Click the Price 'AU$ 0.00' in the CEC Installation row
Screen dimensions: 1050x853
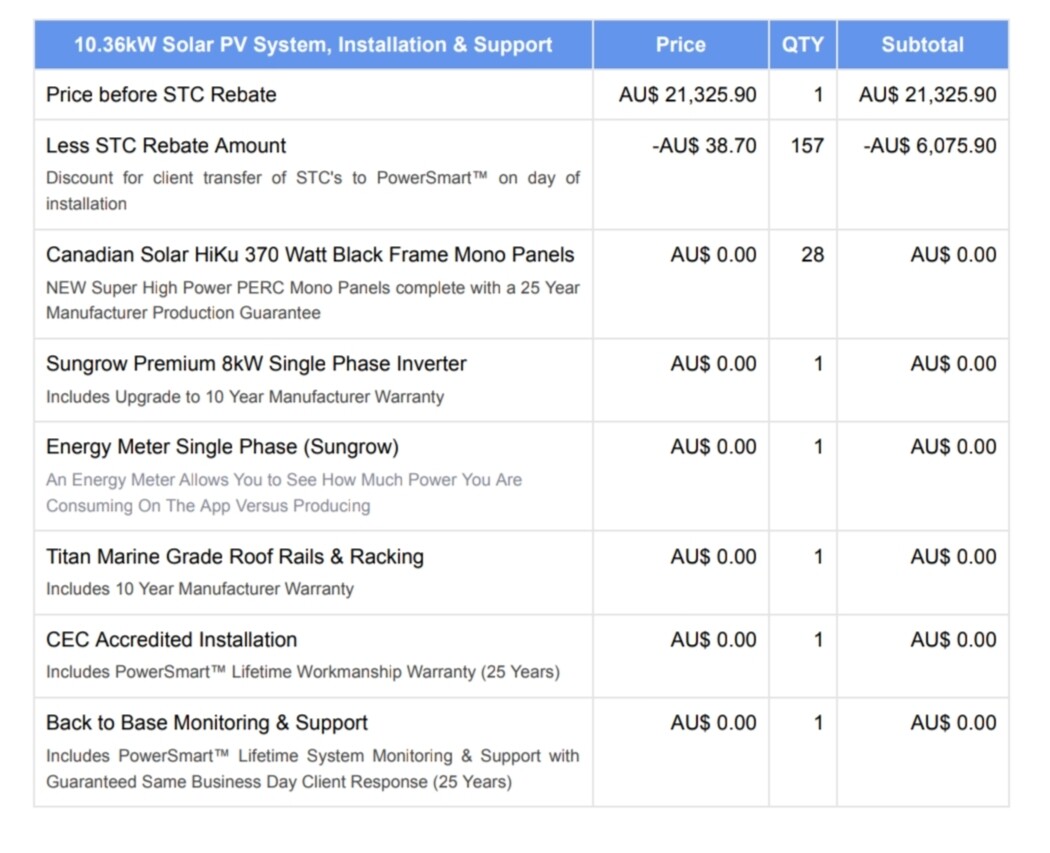[x=713, y=639]
